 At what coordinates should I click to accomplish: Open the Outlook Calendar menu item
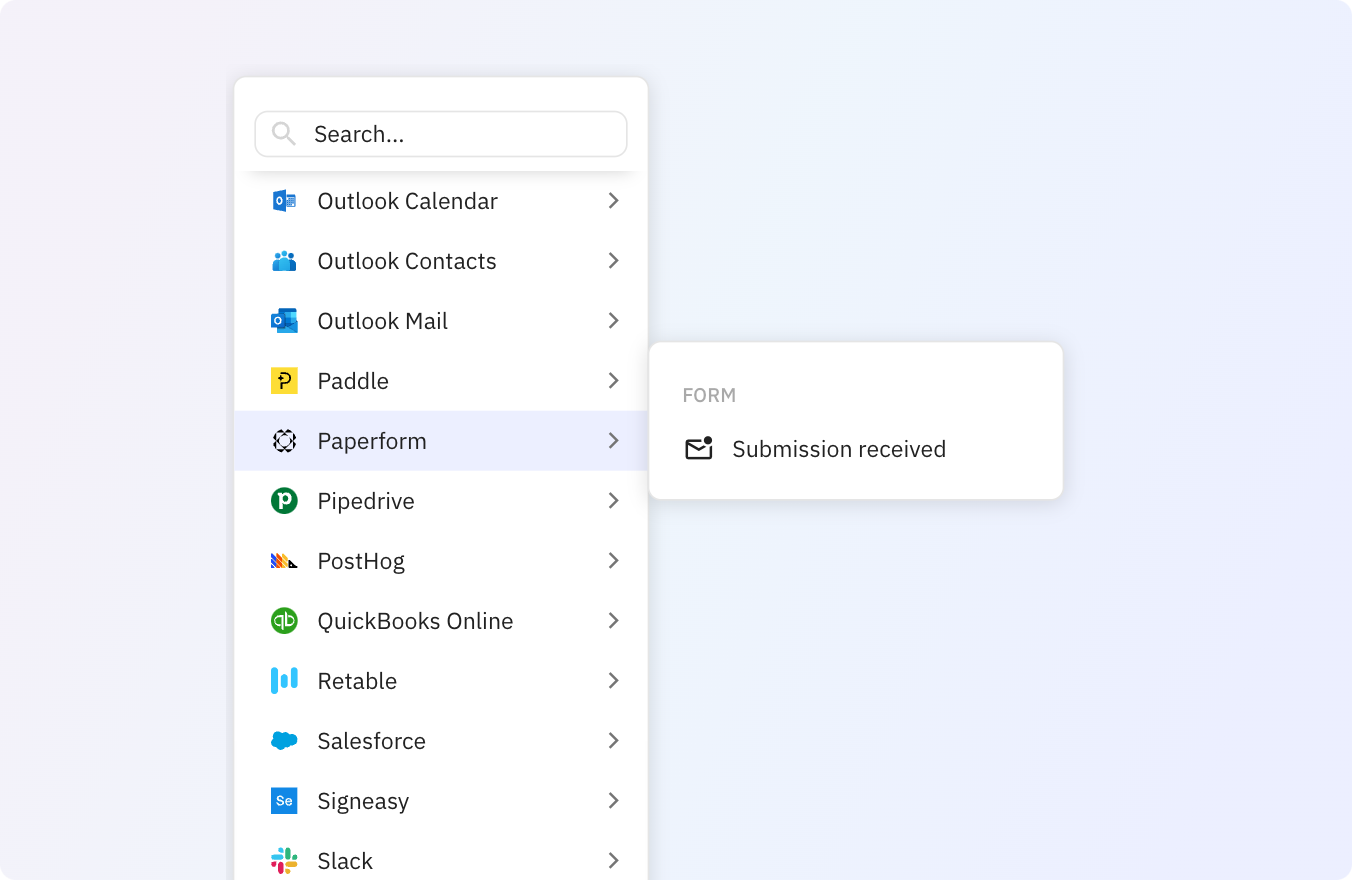(441, 201)
